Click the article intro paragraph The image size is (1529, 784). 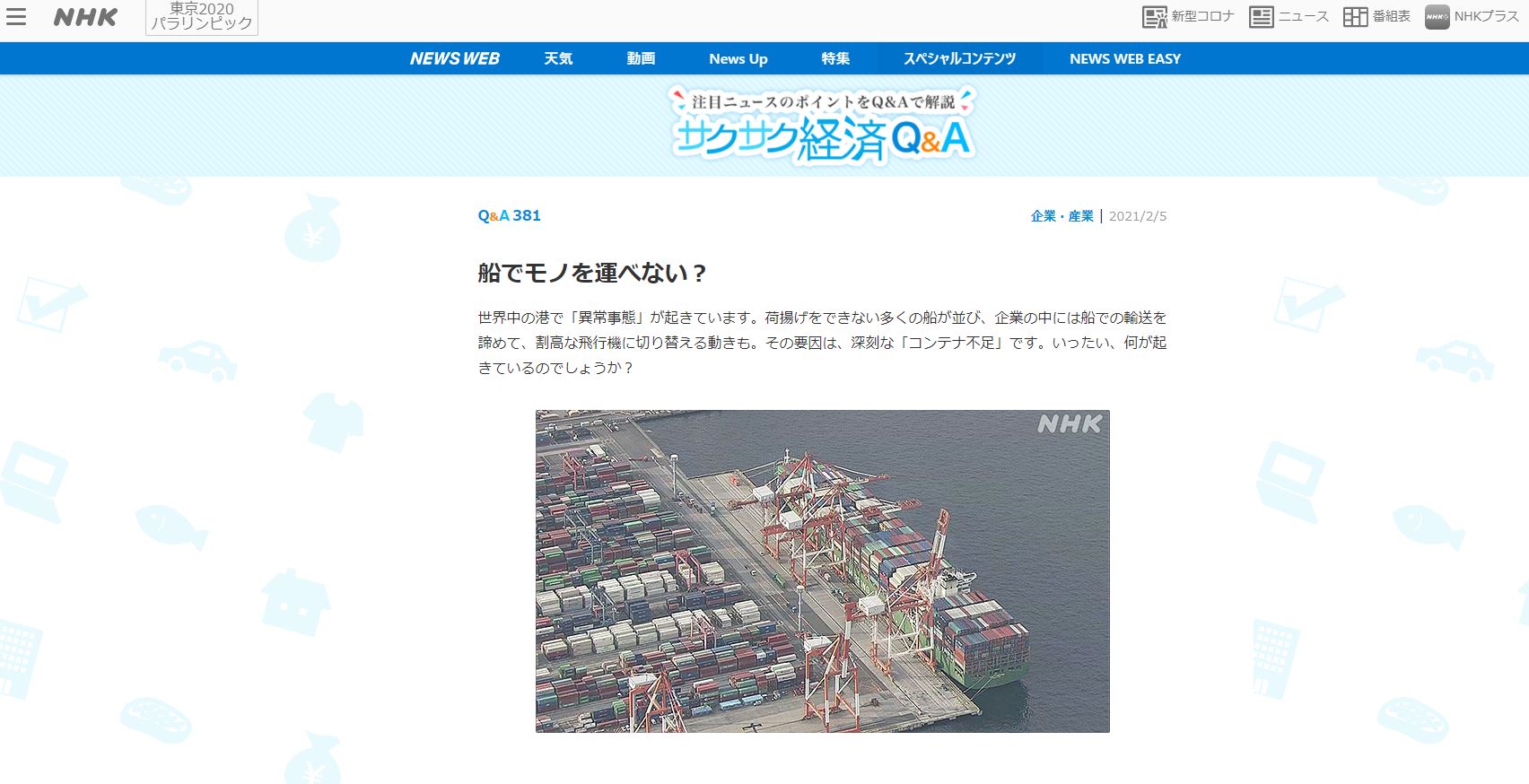click(x=823, y=343)
